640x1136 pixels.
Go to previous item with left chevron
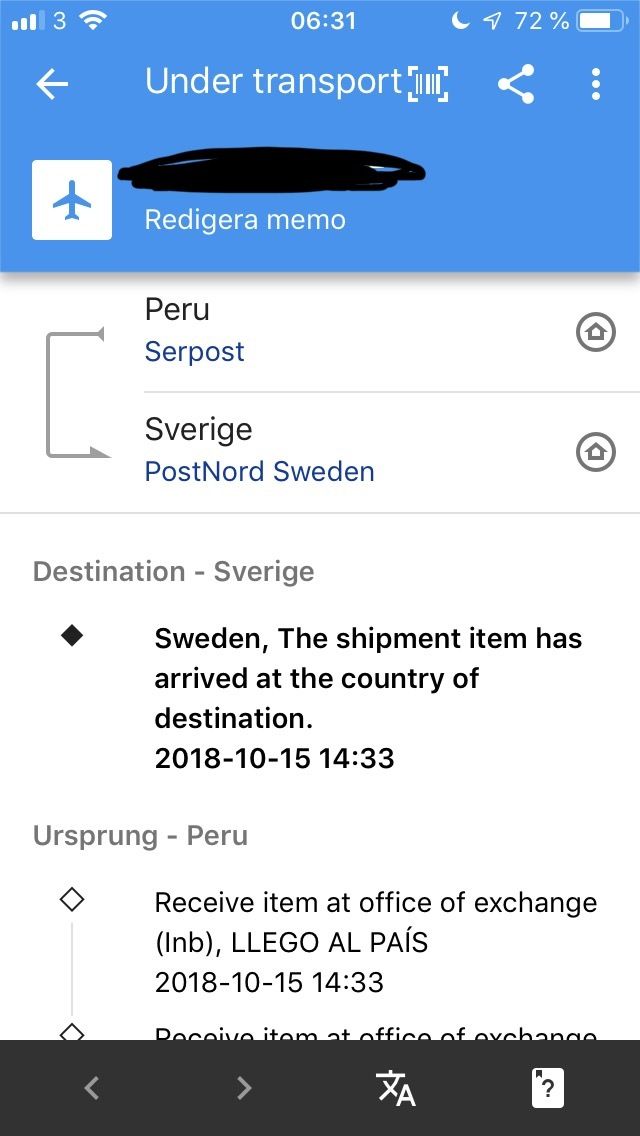click(92, 1088)
